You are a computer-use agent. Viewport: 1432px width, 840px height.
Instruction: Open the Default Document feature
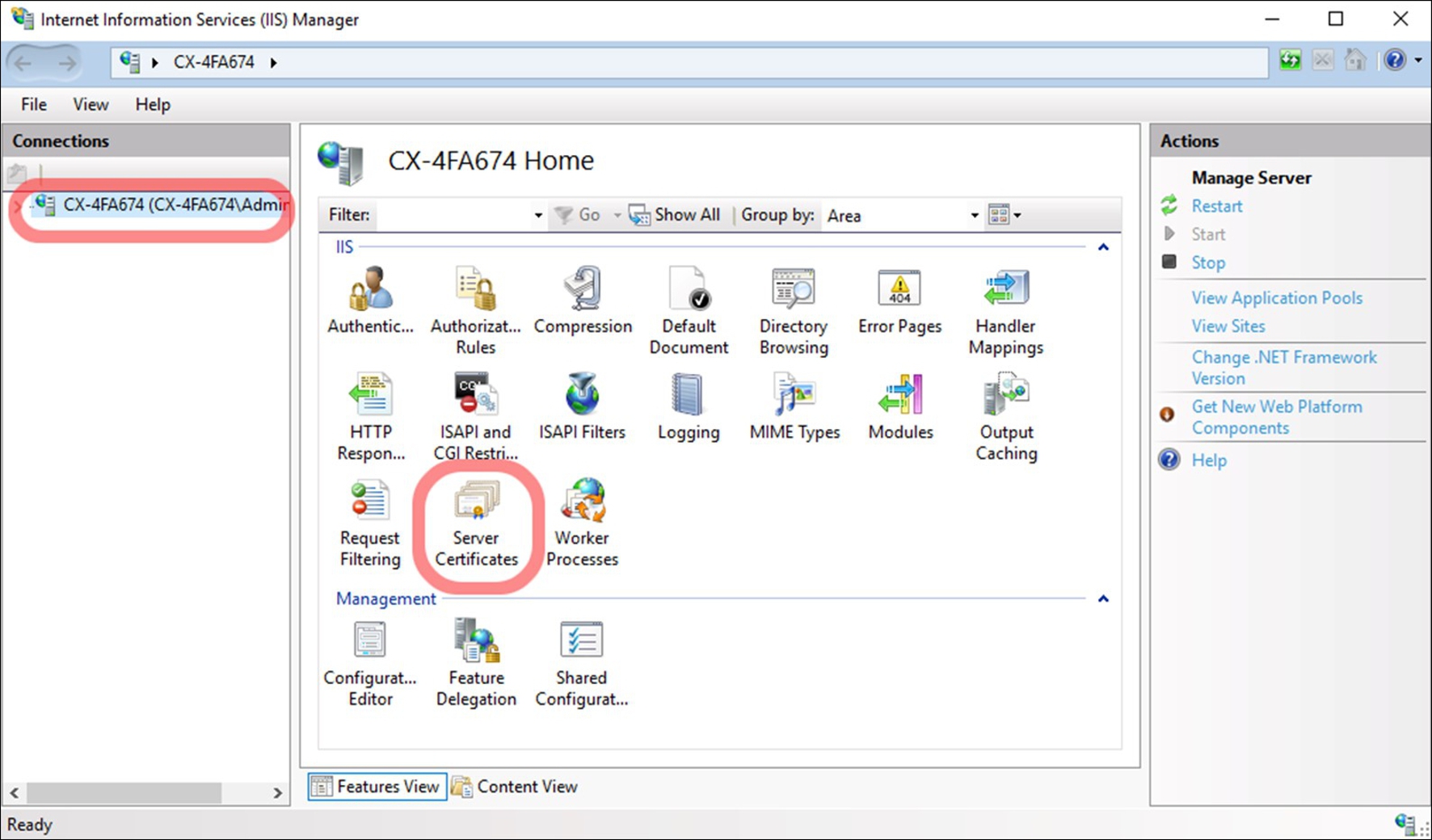689,311
